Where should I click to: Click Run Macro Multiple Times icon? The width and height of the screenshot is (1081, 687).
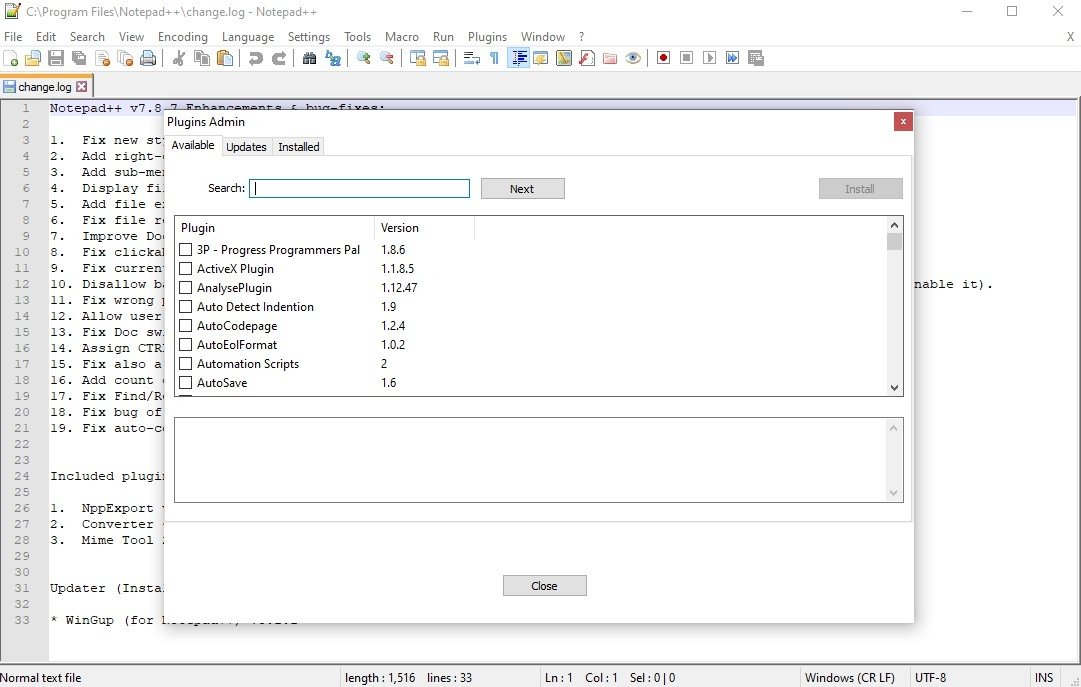732,58
